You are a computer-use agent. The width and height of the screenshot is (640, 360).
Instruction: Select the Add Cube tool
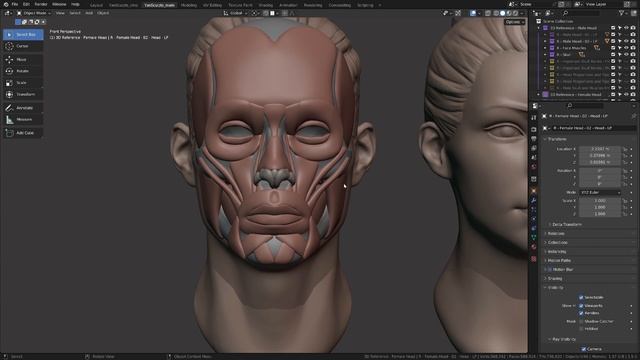tap(23, 133)
